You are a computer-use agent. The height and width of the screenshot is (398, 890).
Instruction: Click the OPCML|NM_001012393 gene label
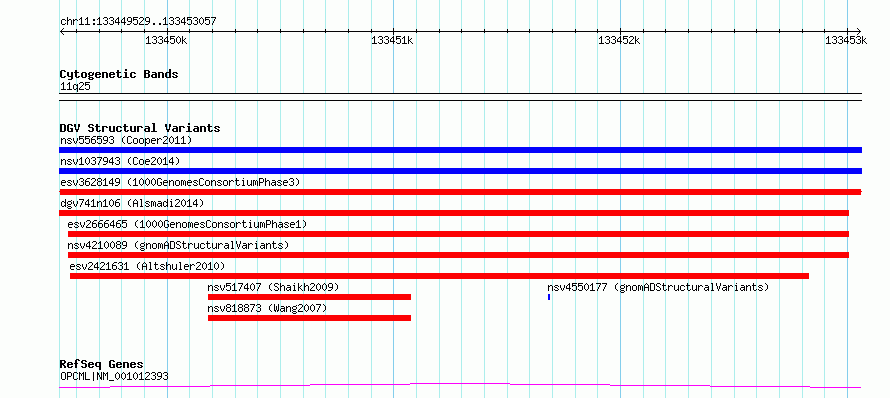114,376
